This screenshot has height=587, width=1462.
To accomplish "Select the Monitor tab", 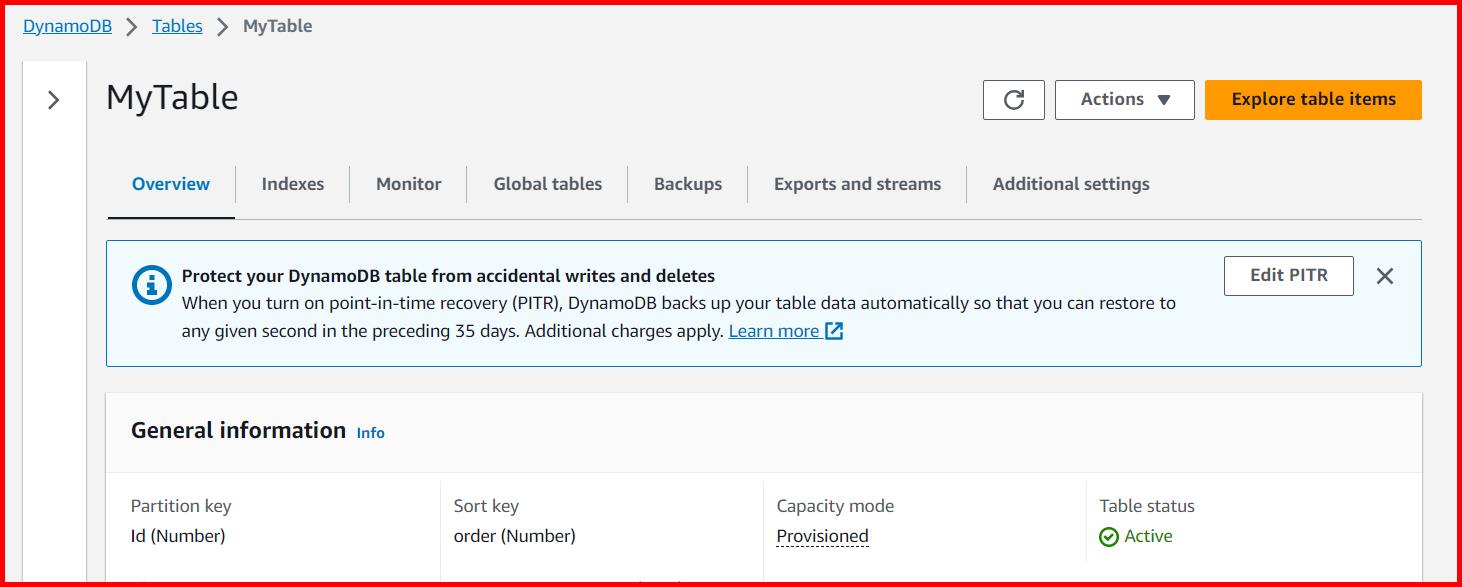I will [408, 183].
